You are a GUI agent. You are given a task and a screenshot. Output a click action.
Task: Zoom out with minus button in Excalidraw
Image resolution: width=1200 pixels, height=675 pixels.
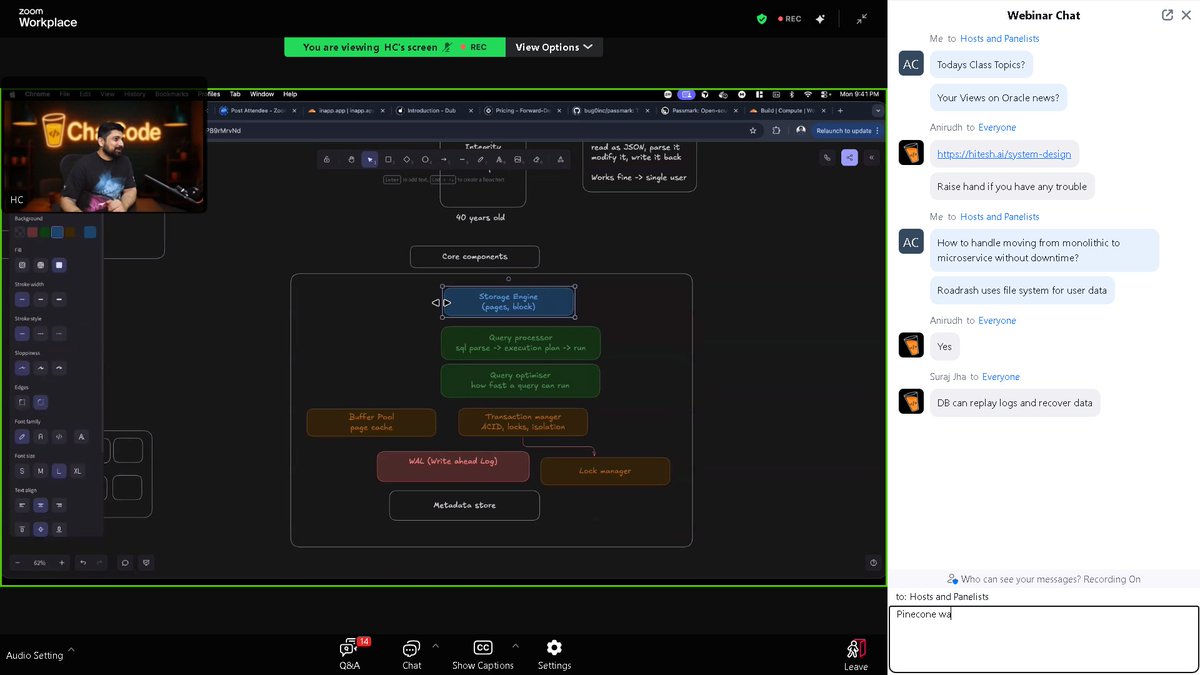point(18,563)
